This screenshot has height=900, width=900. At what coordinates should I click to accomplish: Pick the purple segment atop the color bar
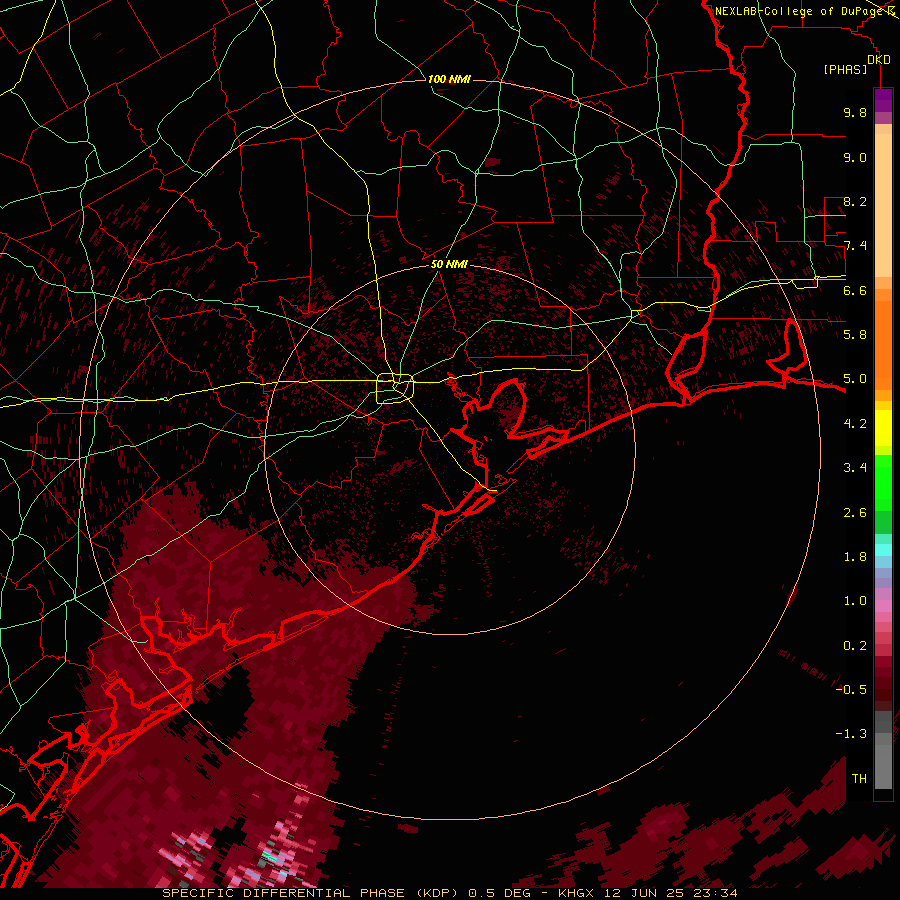[x=883, y=101]
